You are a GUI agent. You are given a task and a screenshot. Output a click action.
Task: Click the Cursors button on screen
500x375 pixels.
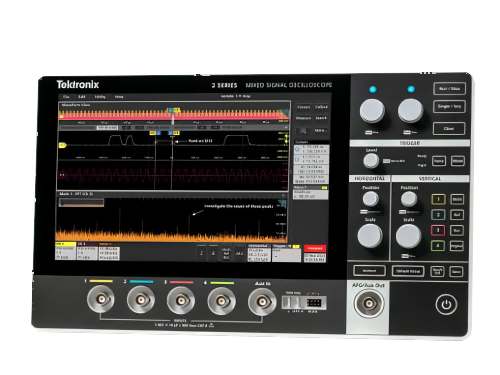coord(304,107)
